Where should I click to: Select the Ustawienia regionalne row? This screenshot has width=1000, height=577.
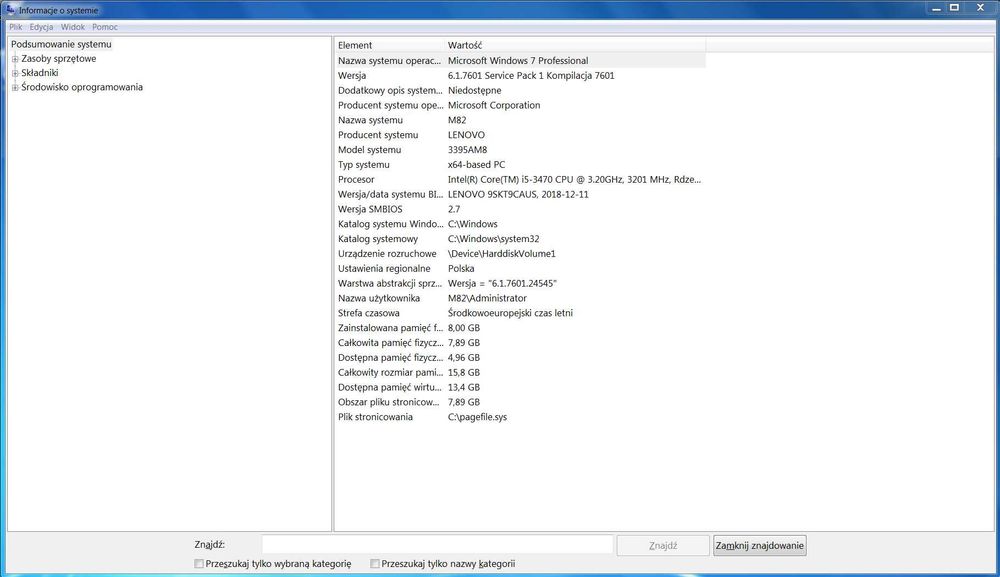(x=520, y=268)
